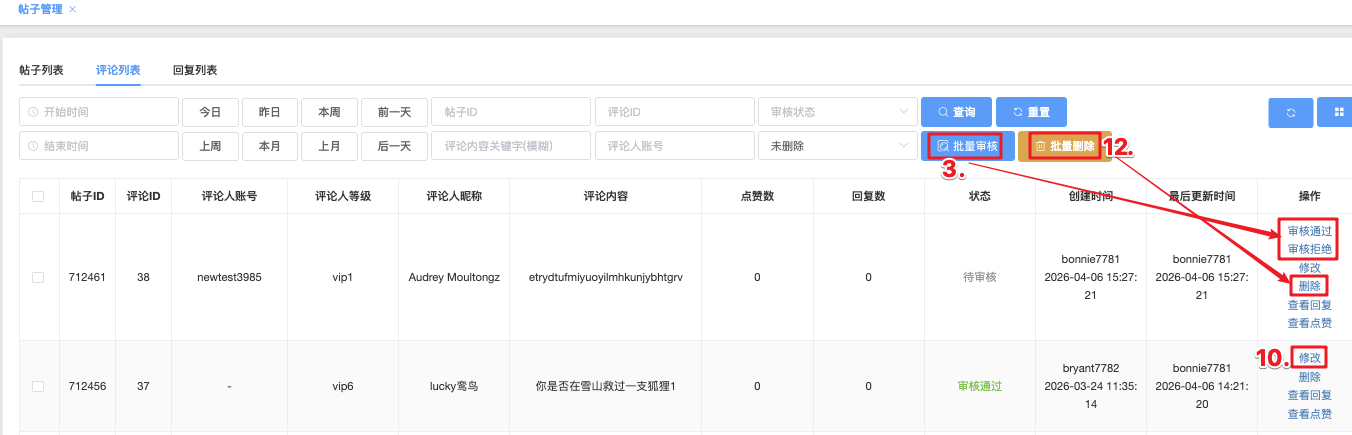Click 查看回复 link for comment 38
This screenshot has width=1352, height=435.
coord(1309,305)
